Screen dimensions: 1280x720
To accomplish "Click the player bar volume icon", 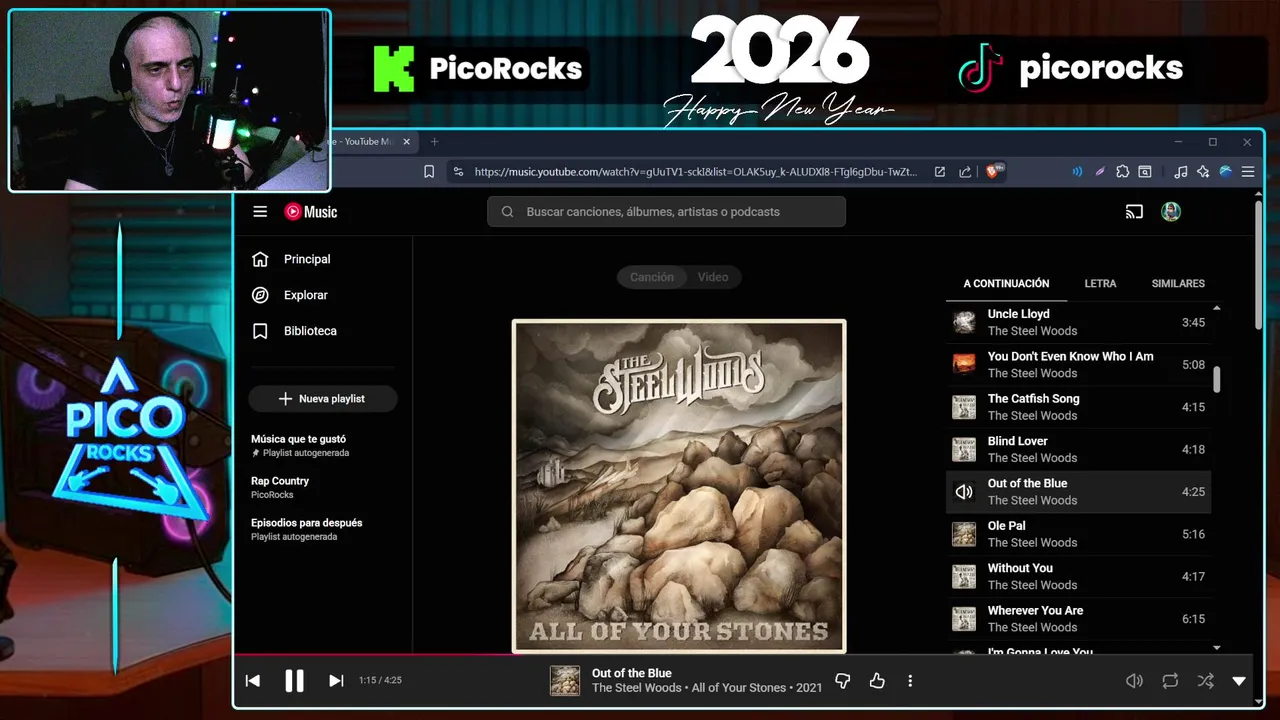I will 1134,681.
